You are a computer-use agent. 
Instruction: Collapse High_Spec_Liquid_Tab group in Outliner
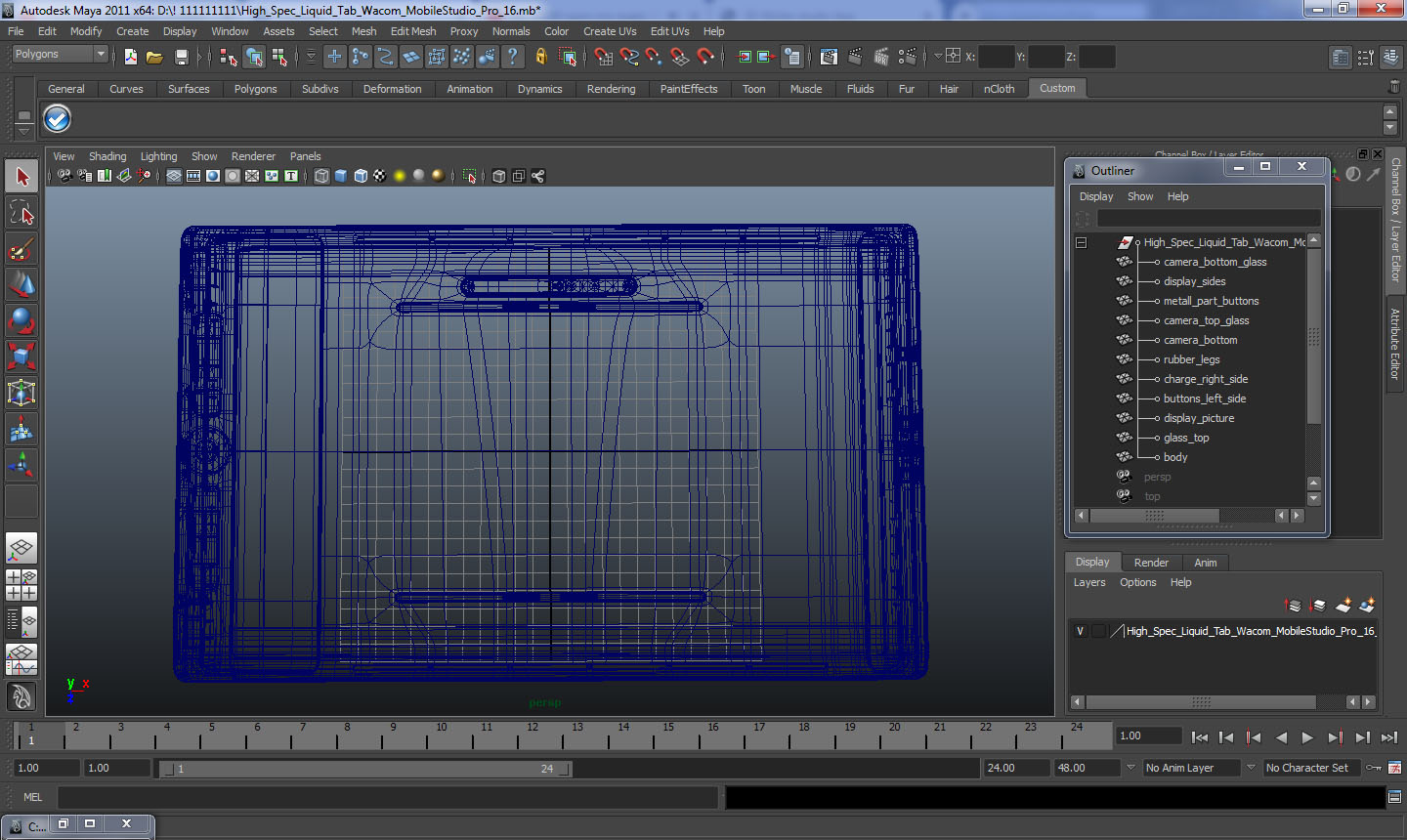pos(1082,242)
